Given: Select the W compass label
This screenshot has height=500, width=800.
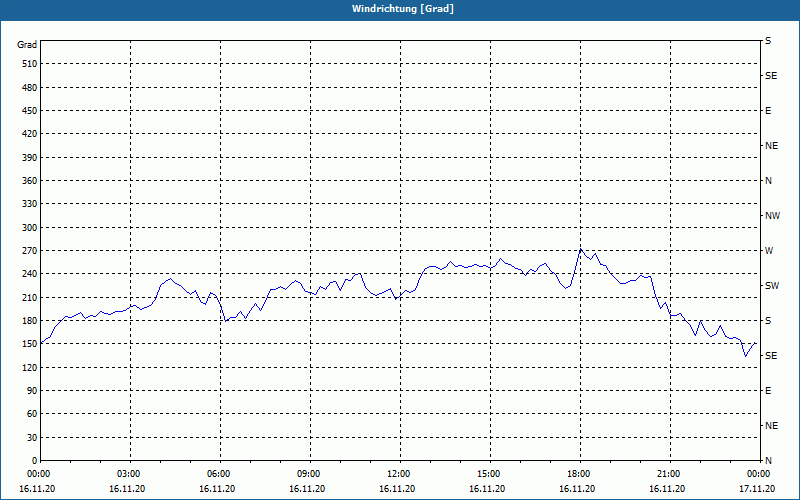Looking at the screenshot, I should point(769,251).
